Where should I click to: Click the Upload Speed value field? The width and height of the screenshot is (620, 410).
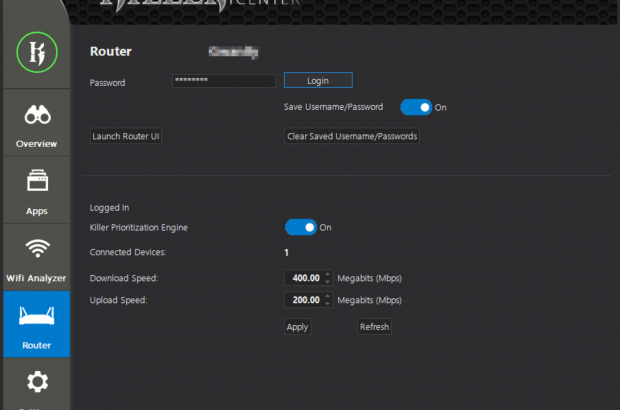304,300
